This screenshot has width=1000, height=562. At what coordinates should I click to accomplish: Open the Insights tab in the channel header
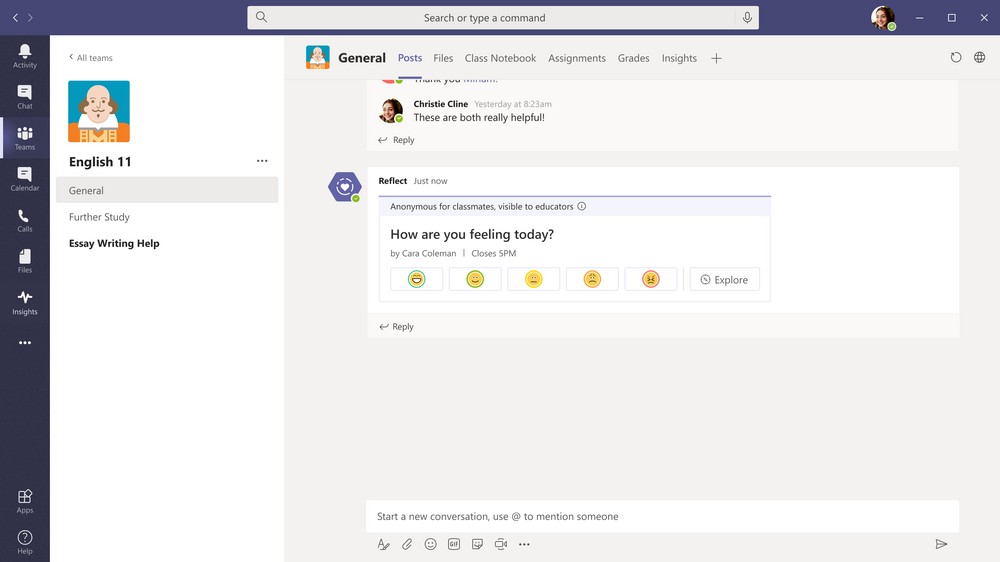pos(679,58)
